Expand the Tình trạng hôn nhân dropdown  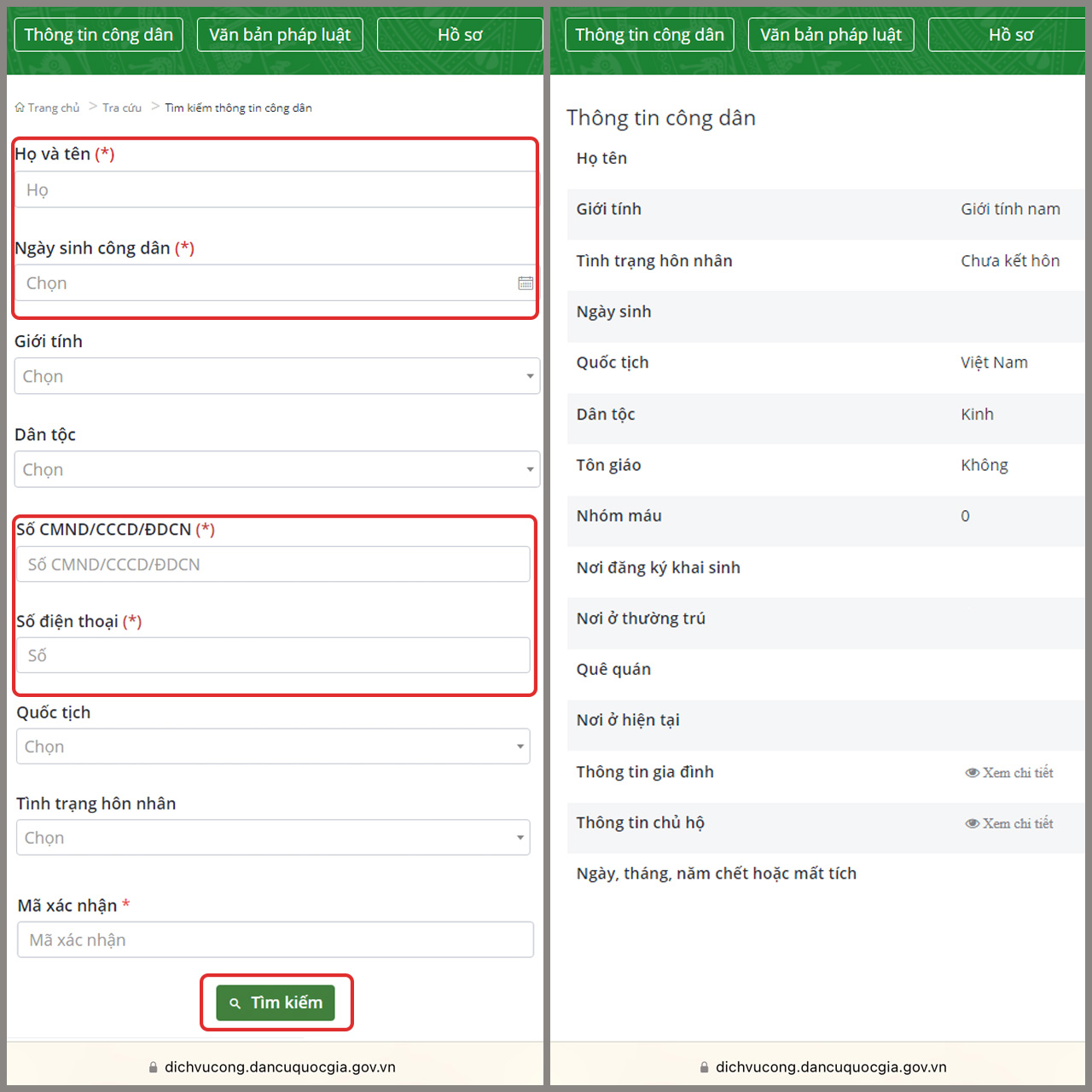tap(273, 838)
